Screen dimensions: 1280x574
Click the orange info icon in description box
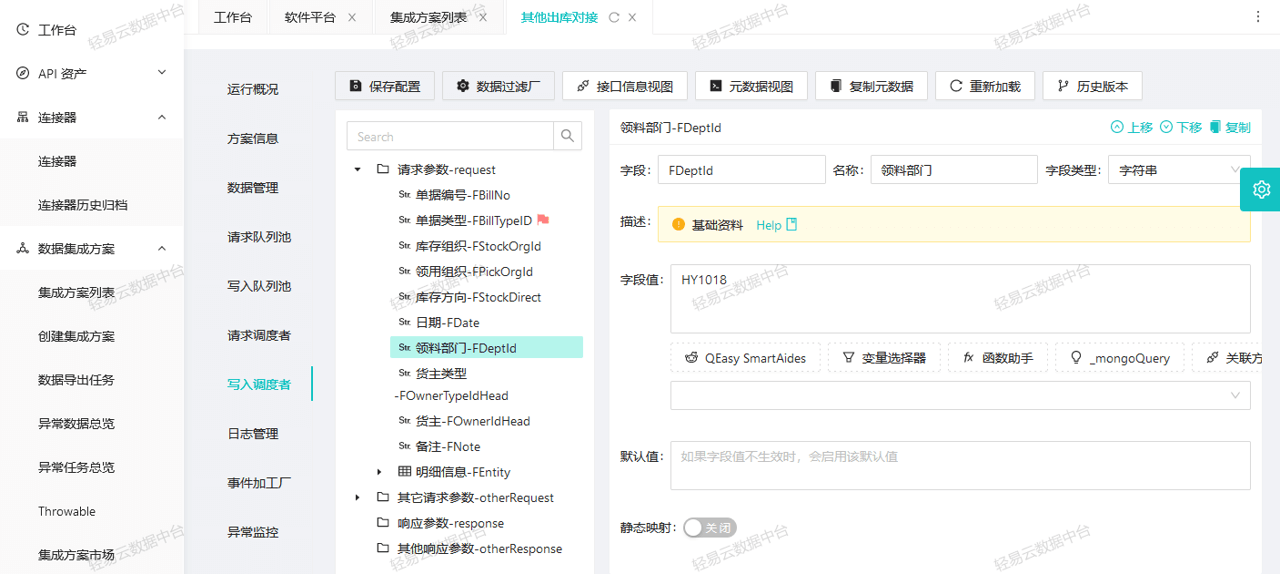679,225
